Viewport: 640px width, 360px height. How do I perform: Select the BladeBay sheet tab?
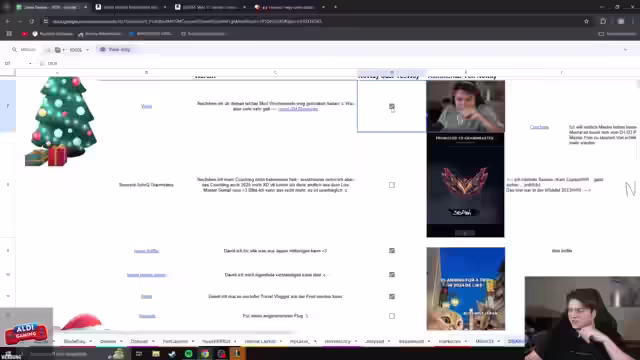pos(75,341)
